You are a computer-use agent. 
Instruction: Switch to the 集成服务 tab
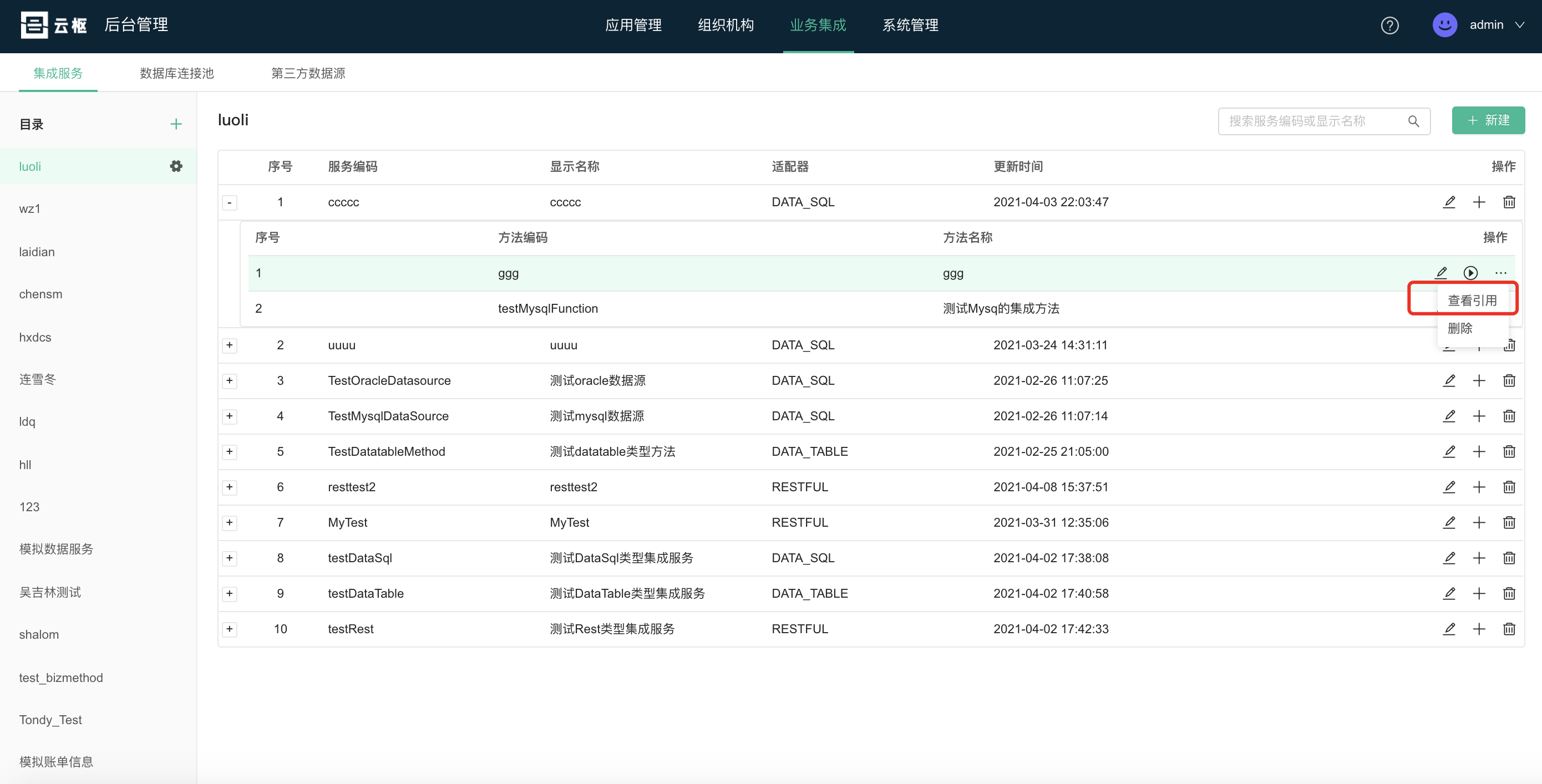click(x=58, y=73)
